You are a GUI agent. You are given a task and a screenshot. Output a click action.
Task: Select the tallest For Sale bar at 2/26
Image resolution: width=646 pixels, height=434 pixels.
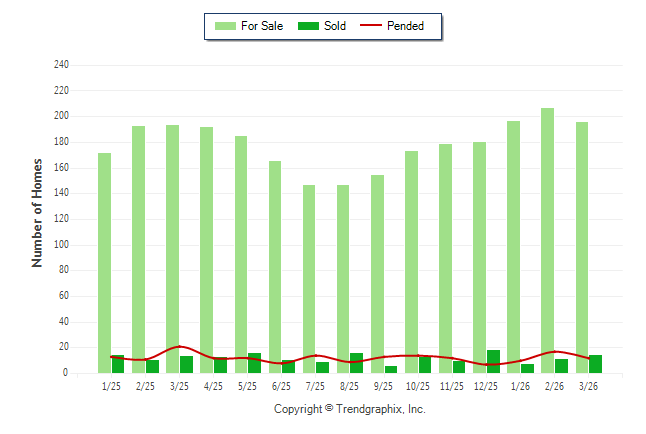click(548, 240)
